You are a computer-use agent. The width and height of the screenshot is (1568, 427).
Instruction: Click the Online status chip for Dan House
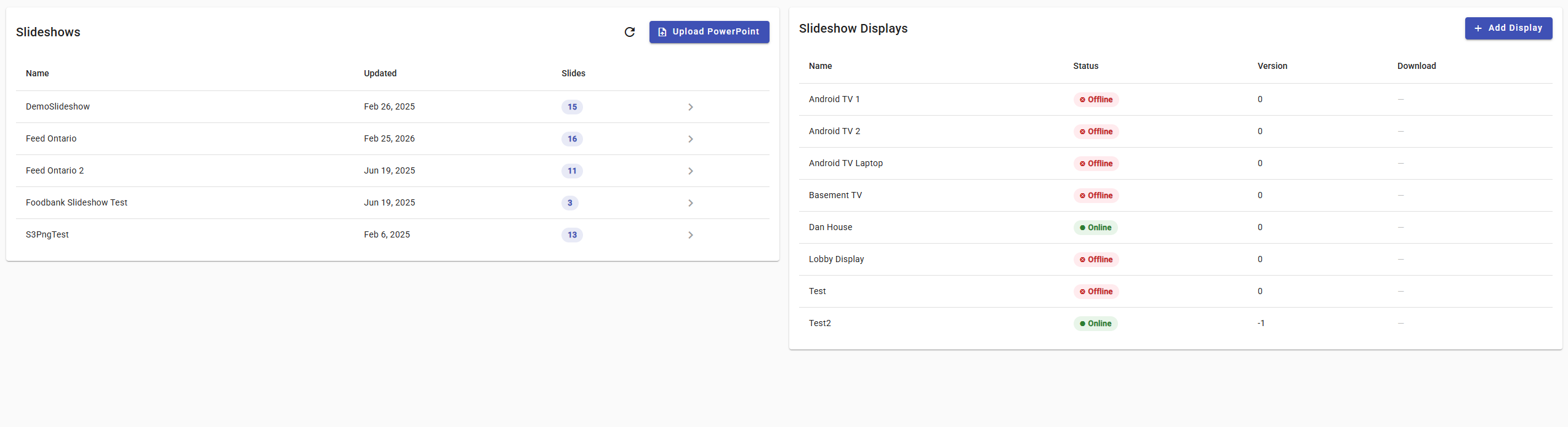pyautogui.click(x=1095, y=228)
